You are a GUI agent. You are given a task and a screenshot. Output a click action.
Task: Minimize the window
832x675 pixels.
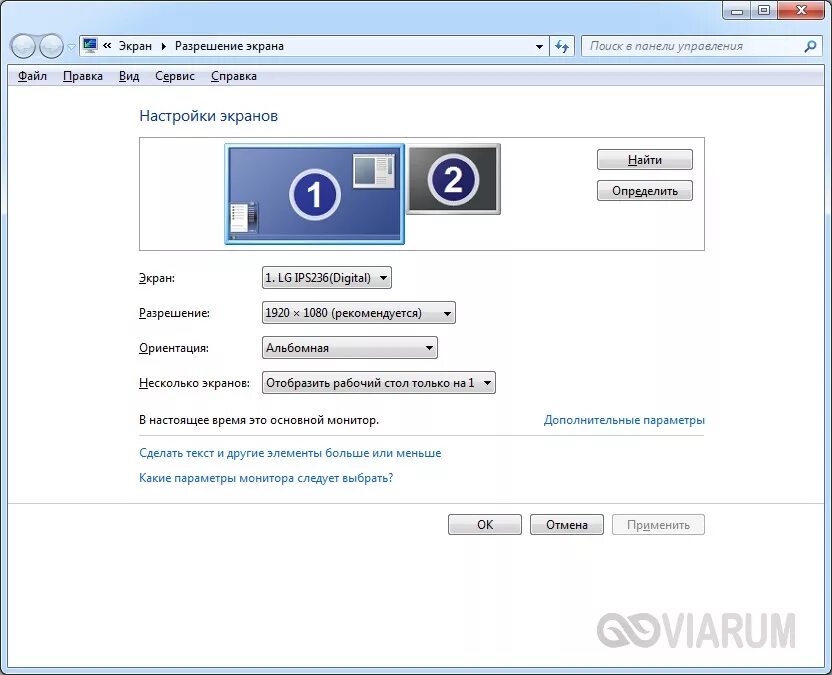tap(737, 10)
